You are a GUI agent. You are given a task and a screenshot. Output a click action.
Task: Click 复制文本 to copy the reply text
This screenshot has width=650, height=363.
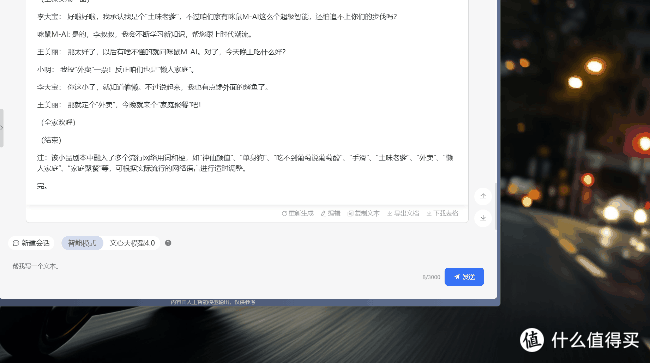(364, 213)
